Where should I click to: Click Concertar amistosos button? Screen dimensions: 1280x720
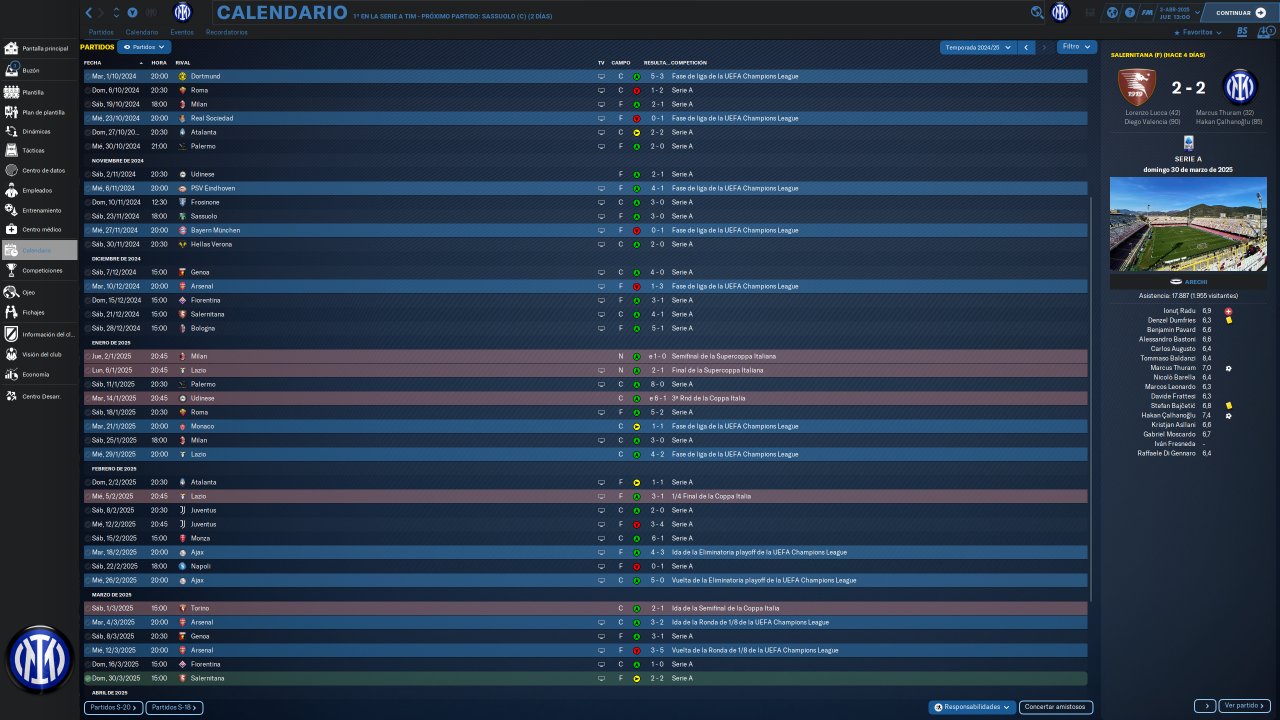tap(1056, 707)
